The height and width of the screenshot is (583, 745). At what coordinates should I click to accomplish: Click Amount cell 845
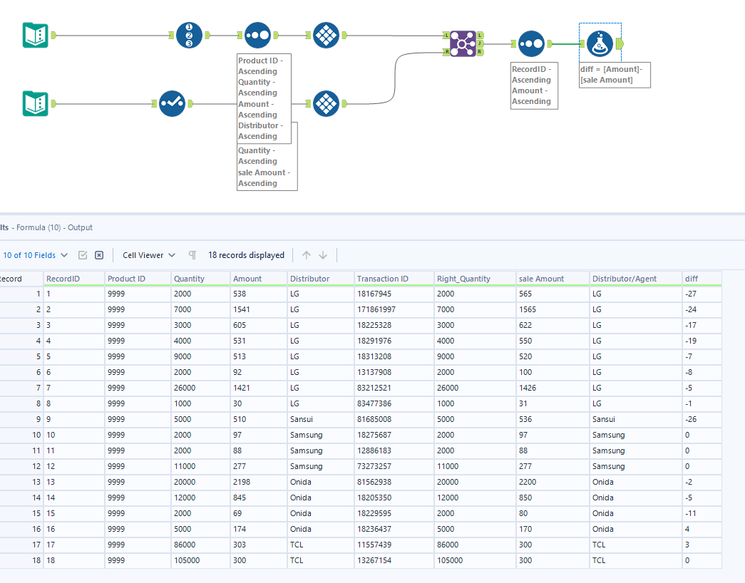[259, 498]
